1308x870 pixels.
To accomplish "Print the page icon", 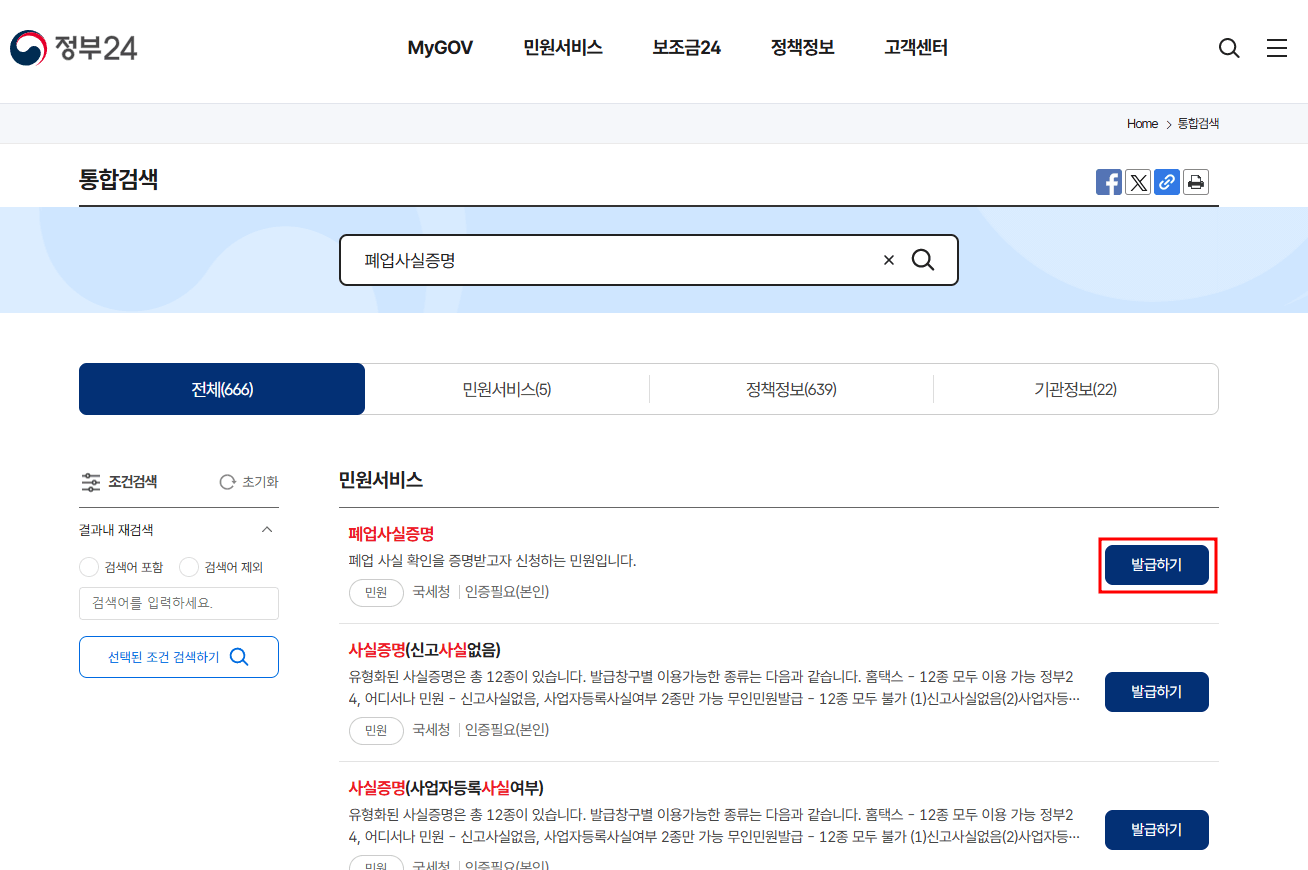I will click(x=1196, y=182).
